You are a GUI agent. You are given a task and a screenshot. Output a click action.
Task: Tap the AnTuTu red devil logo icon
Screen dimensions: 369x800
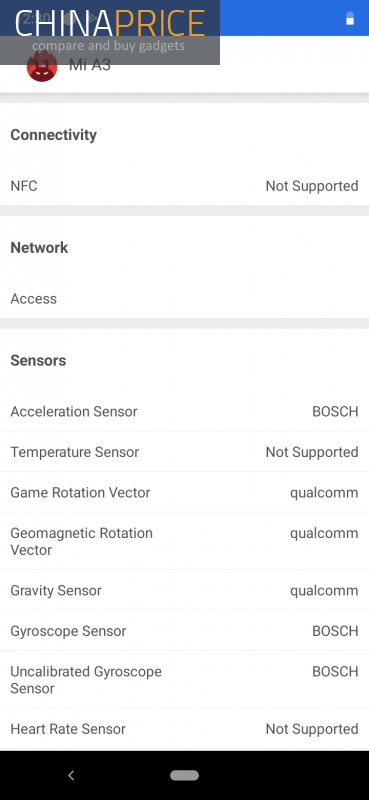pyautogui.click(x=42, y=66)
